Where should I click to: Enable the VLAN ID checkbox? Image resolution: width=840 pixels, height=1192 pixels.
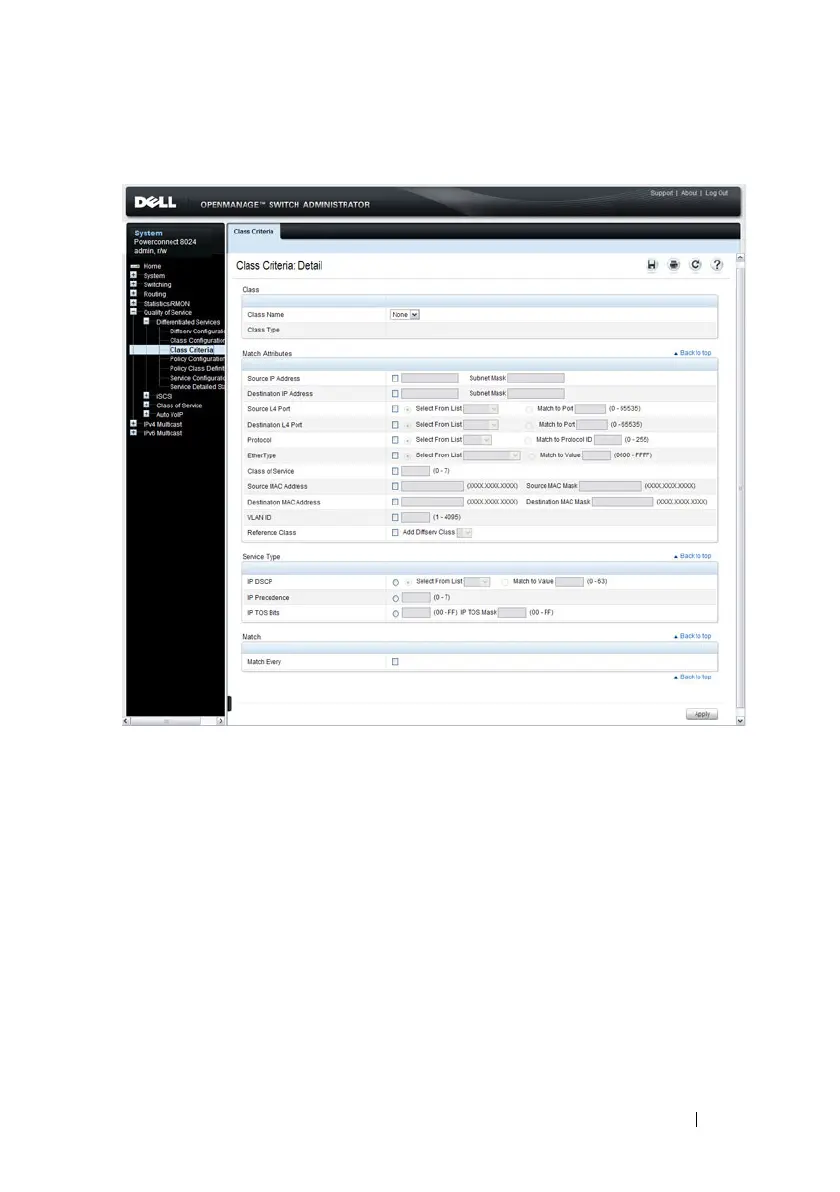click(x=395, y=518)
